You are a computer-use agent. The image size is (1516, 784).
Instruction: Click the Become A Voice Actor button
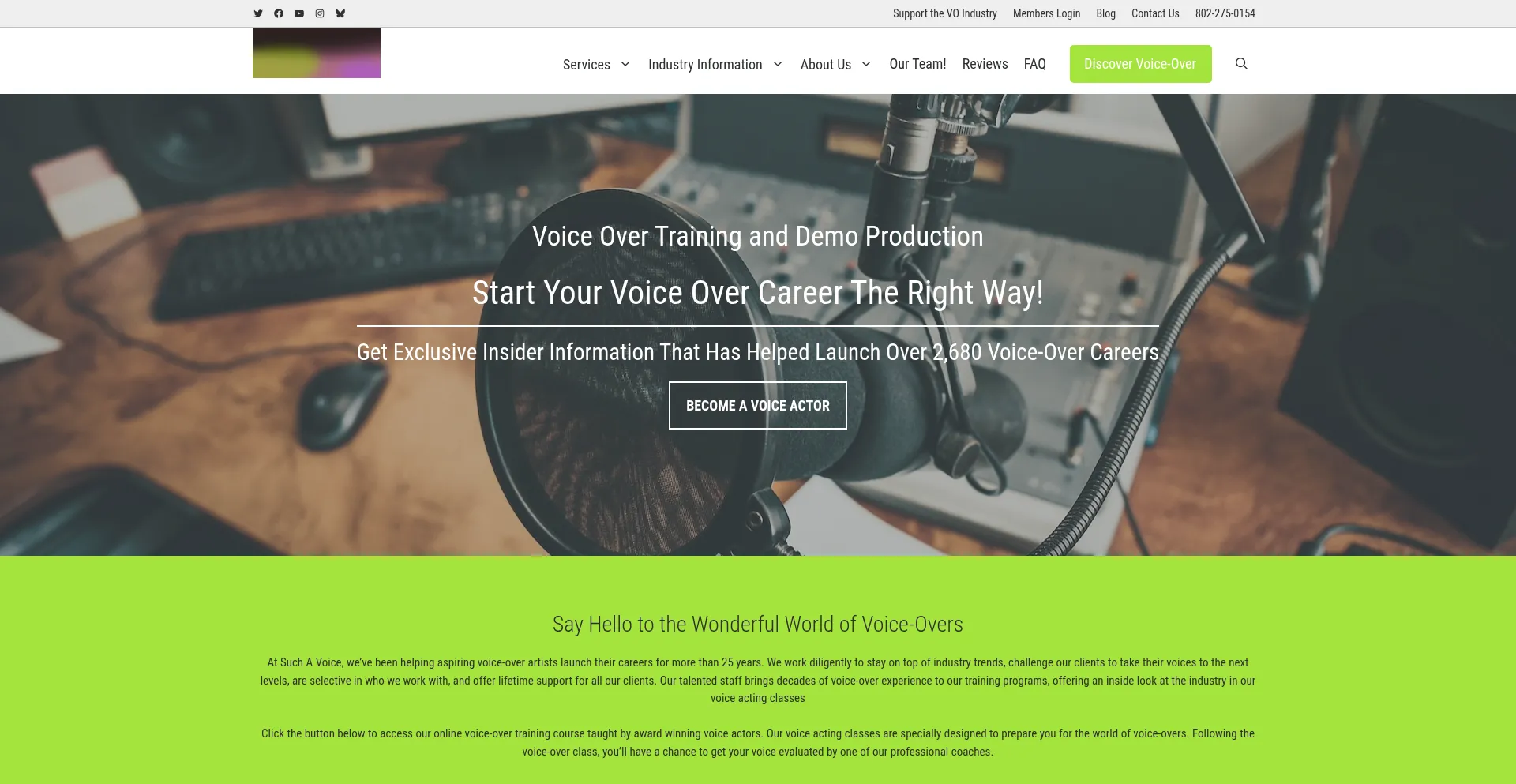pos(758,406)
